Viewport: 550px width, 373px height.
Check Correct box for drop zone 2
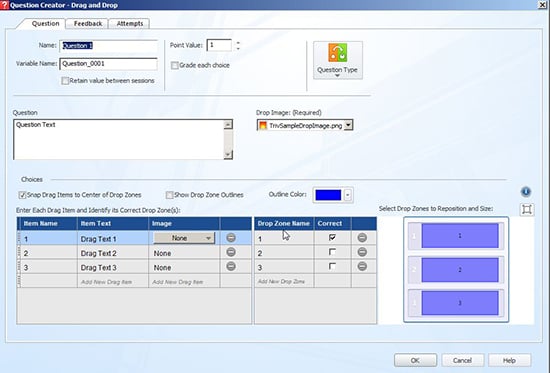click(x=332, y=252)
